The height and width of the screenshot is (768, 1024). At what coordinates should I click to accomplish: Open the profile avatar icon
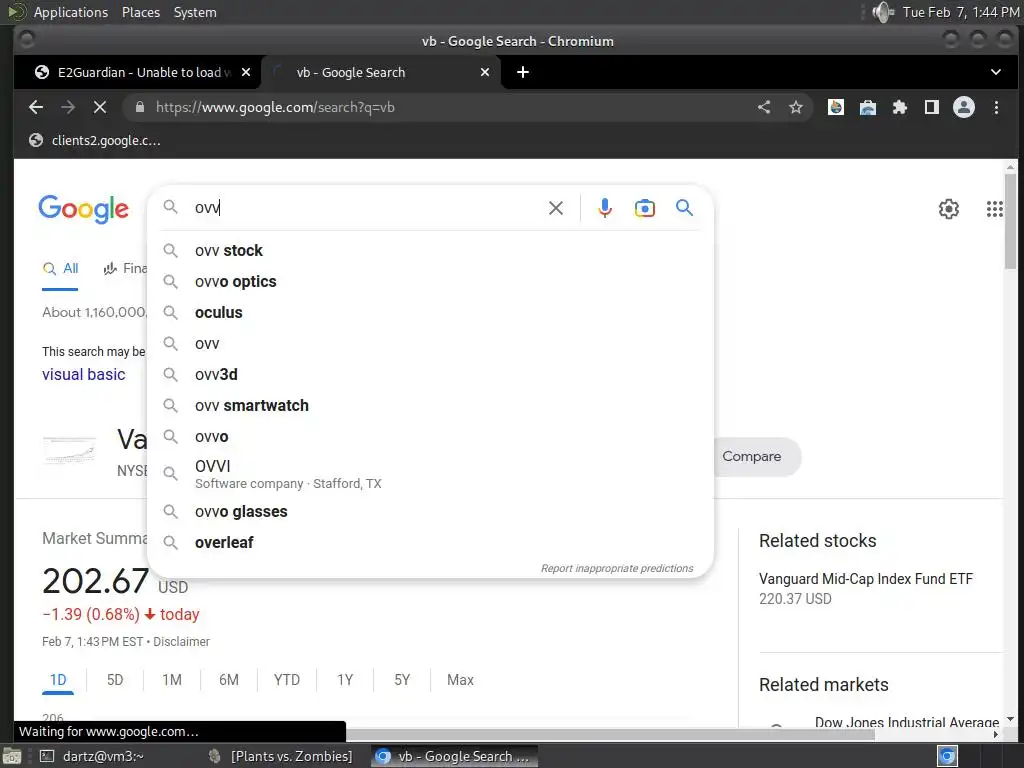click(x=963, y=107)
